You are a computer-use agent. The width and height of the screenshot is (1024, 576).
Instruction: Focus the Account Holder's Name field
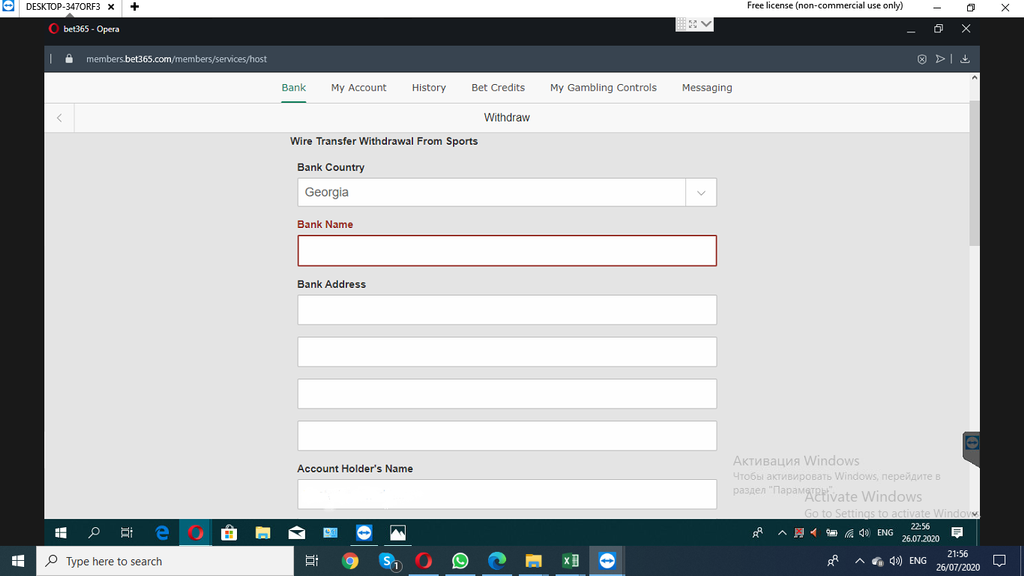[507, 494]
